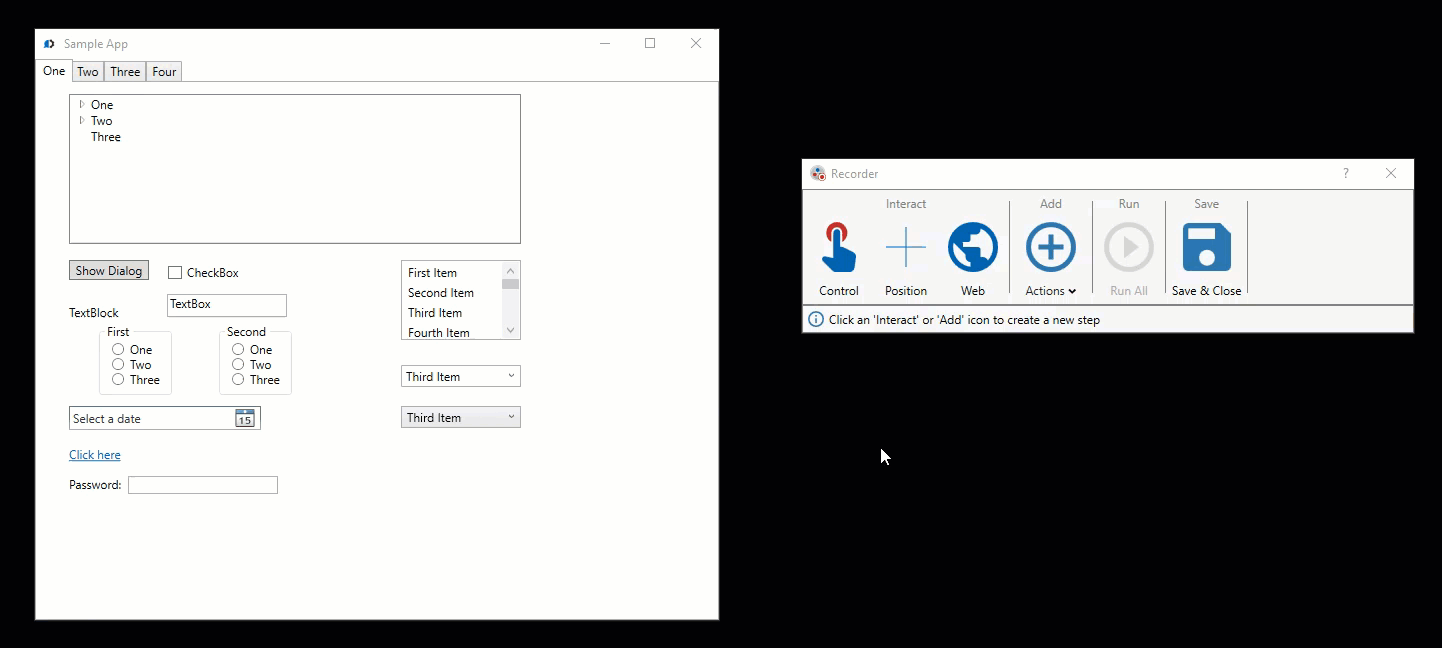Switch to the Three tab
This screenshot has width=1442, height=648.
(125, 72)
